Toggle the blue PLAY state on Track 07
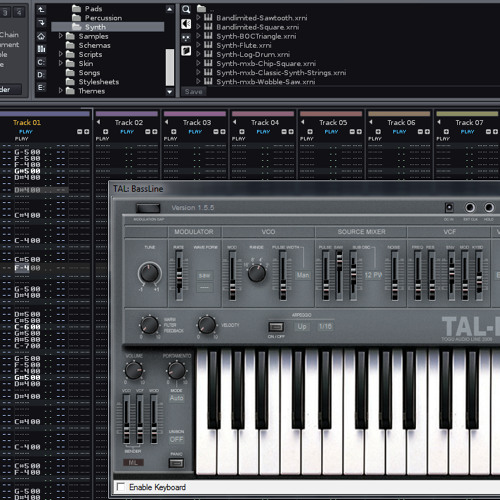The image size is (500, 500). [x=467, y=132]
